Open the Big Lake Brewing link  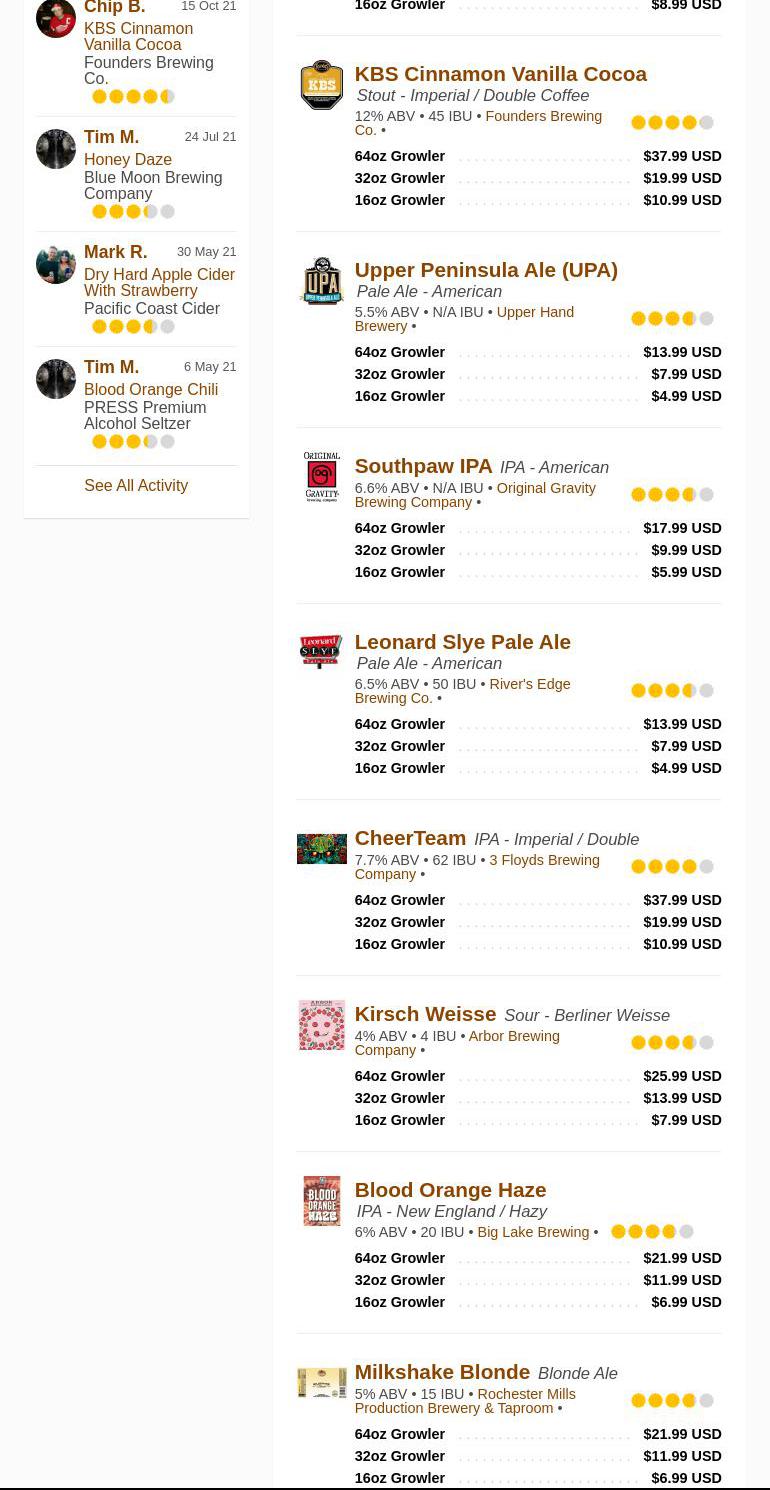(x=533, y=1232)
